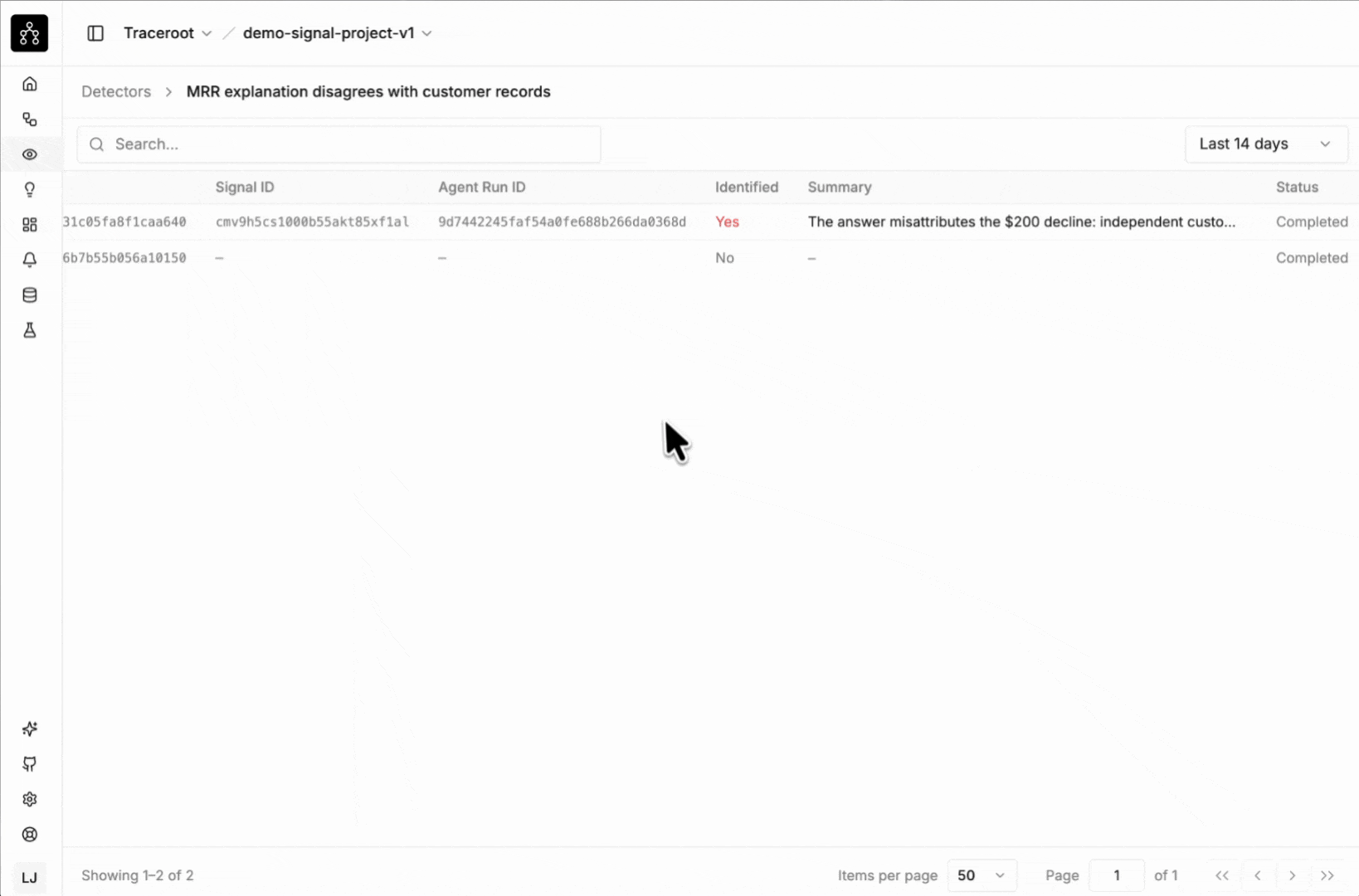Select signal ID cmv9h5cs1000b55akt85xf1al
Screen dimensions: 1359x896
click(312, 222)
